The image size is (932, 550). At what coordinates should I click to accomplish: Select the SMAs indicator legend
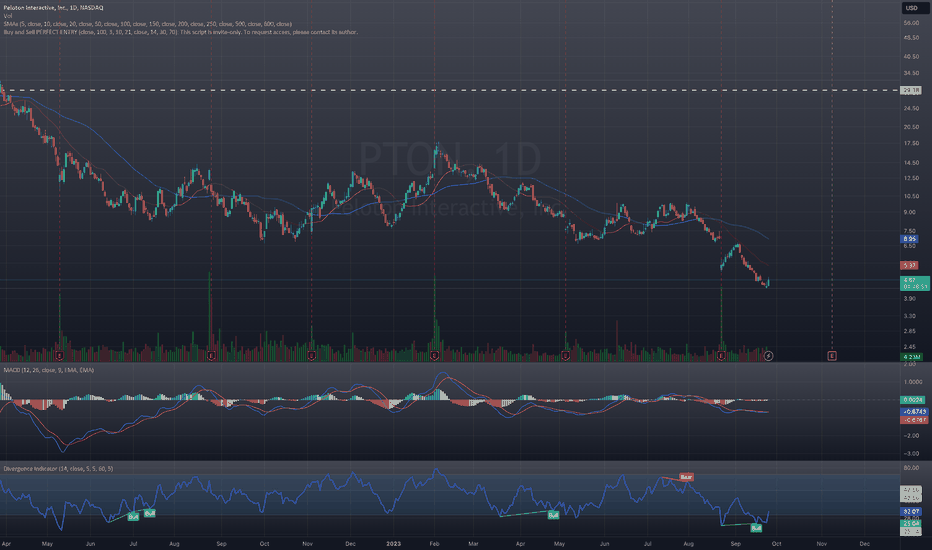(147, 24)
